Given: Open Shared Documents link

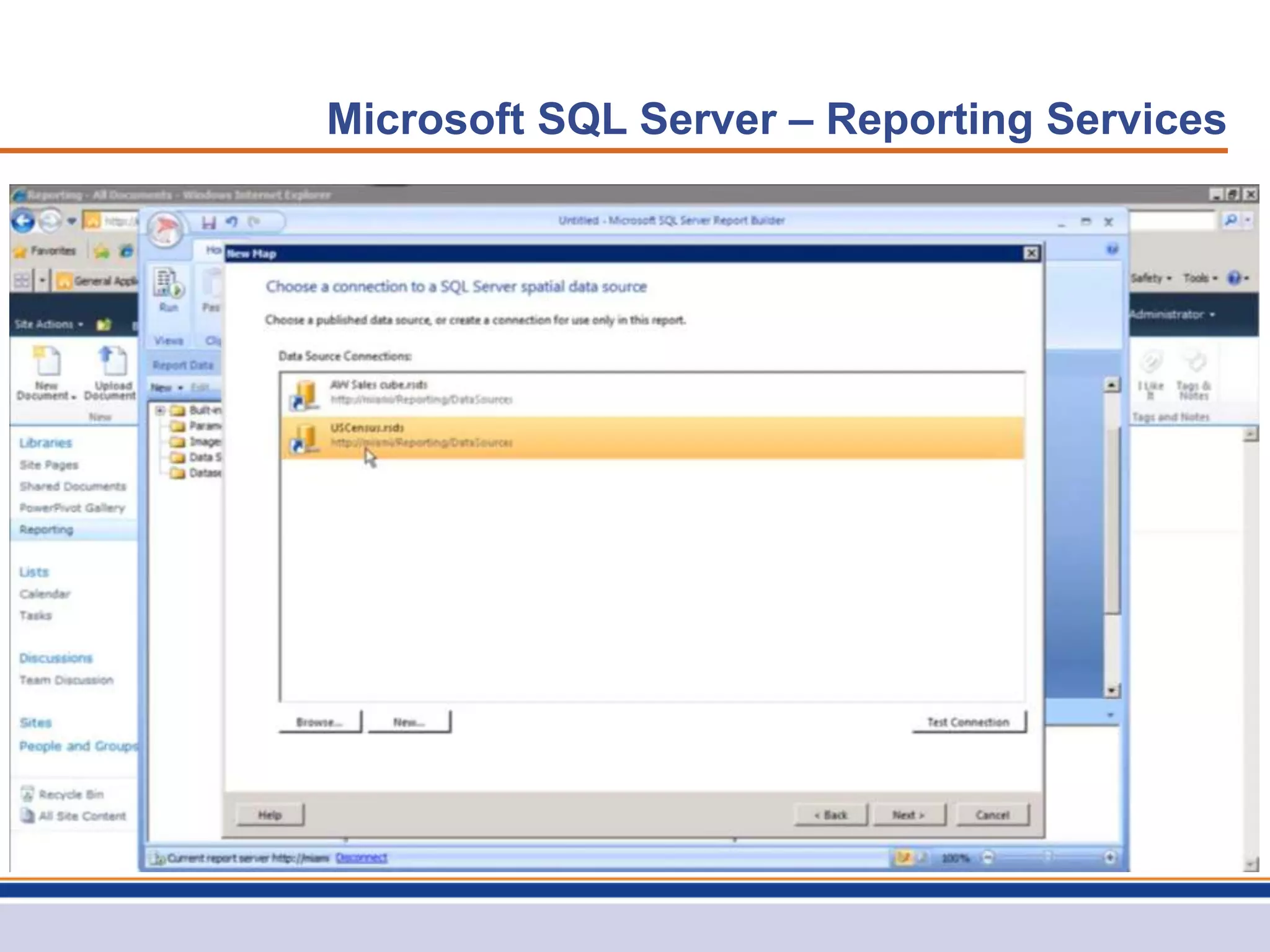Looking at the screenshot, I should pyautogui.click(x=73, y=487).
